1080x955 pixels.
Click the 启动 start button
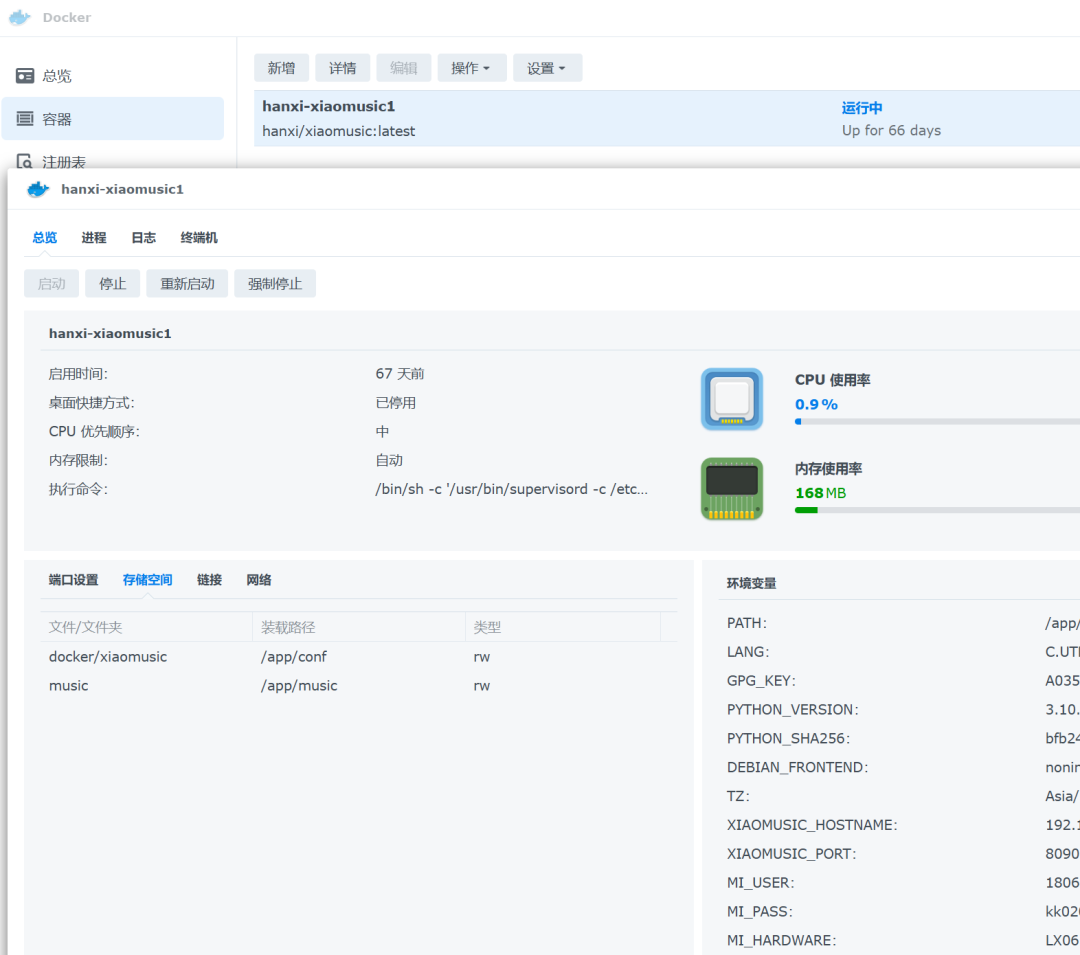[51, 284]
